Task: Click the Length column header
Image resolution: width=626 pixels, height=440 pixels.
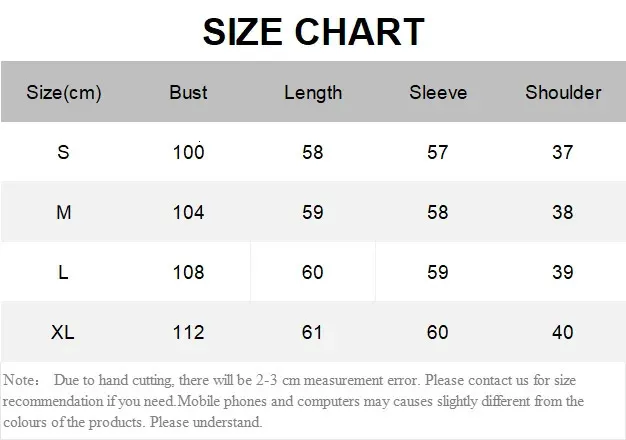Action: point(313,93)
